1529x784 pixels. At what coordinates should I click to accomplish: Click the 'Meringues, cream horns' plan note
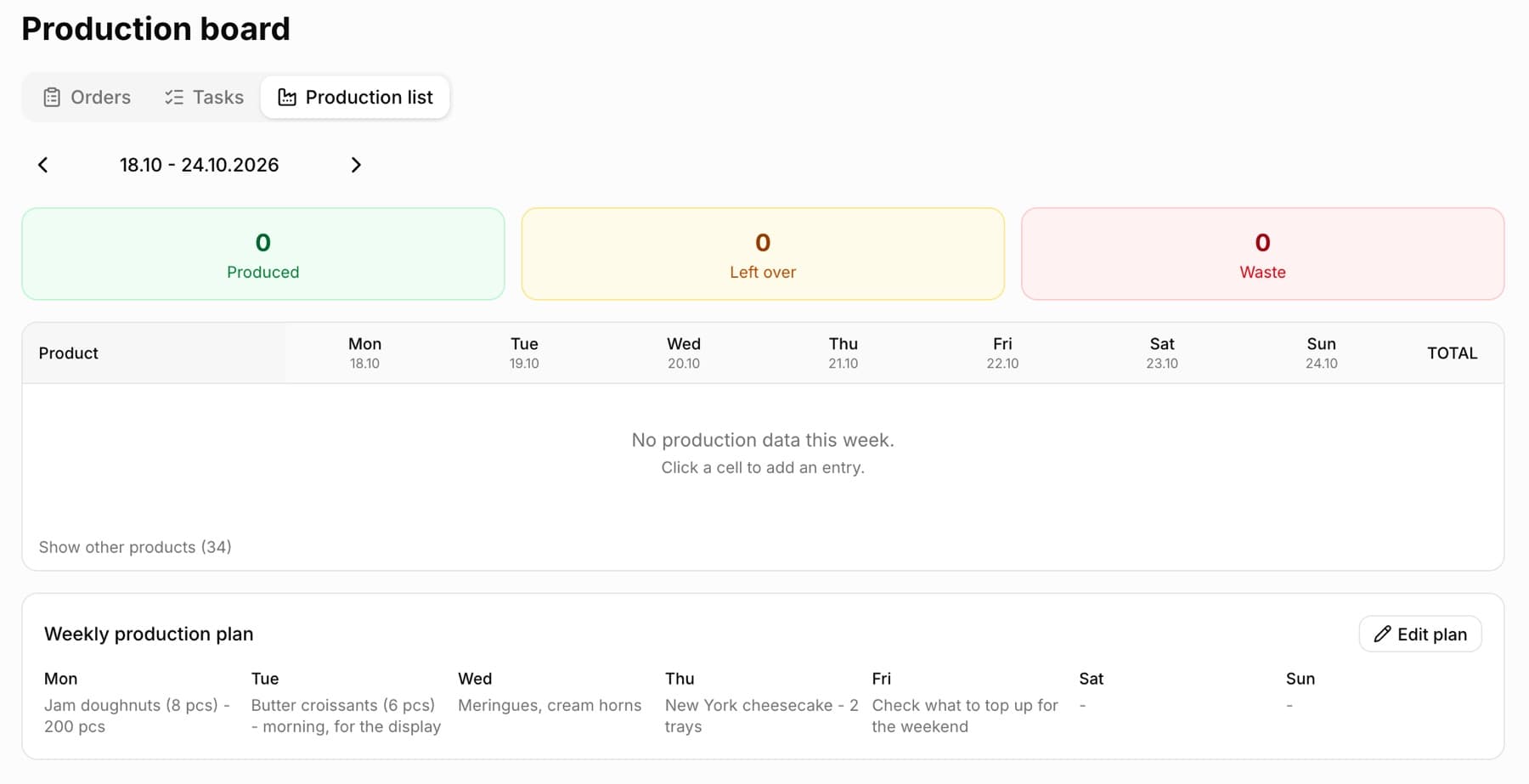point(550,706)
